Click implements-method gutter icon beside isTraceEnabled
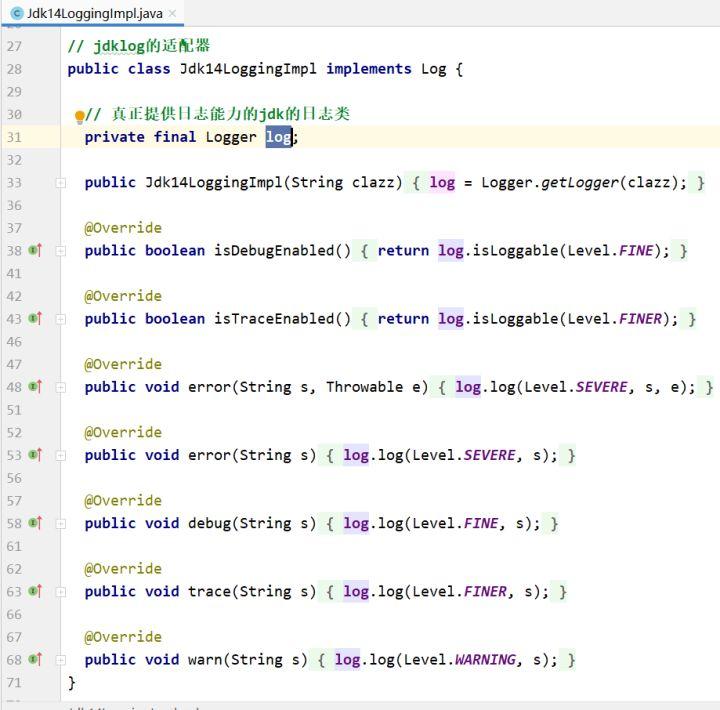 tap(35, 319)
